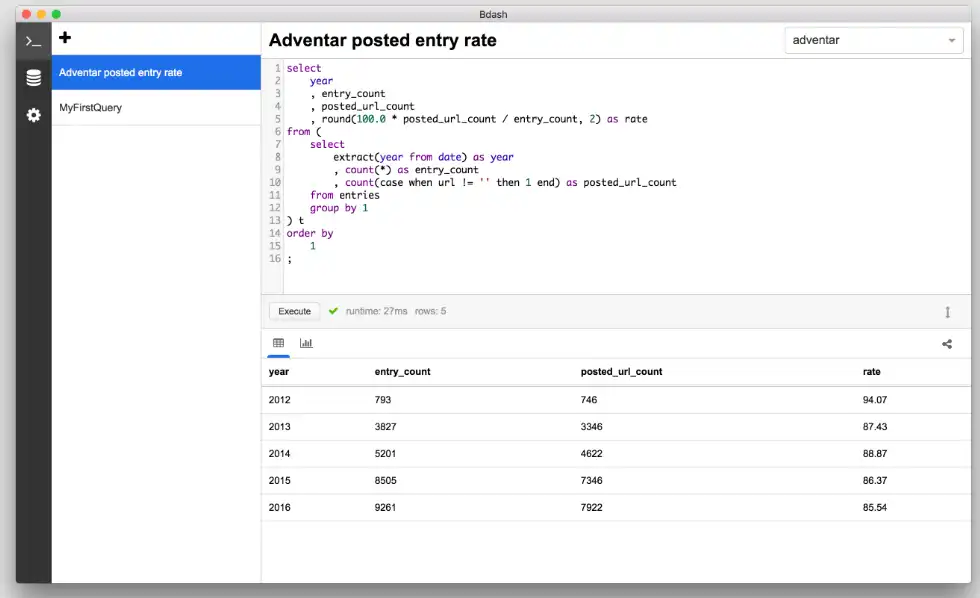980x598 pixels.
Task: Click posted url count 7922
Action: tap(591, 507)
